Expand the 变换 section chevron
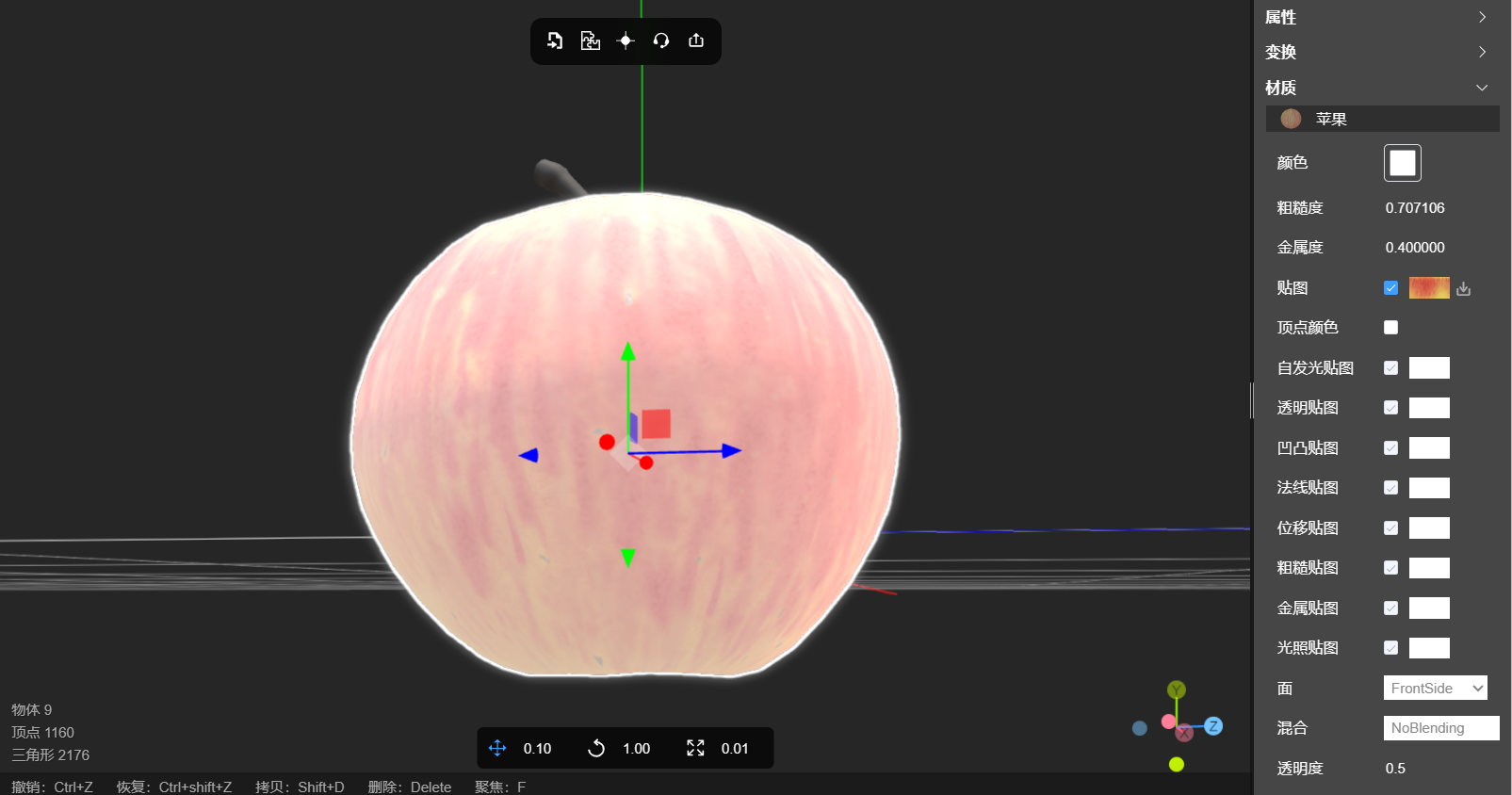 point(1482,52)
